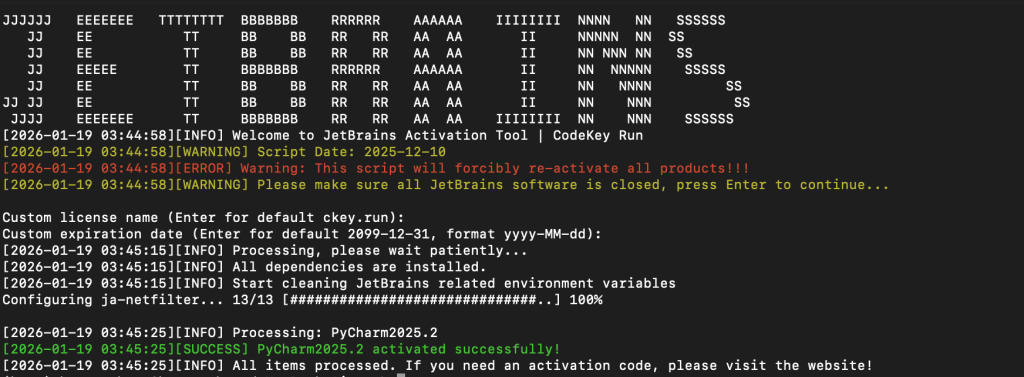Click the '100%' progress value
Viewport: 1024px width, 377px height.
(586, 300)
